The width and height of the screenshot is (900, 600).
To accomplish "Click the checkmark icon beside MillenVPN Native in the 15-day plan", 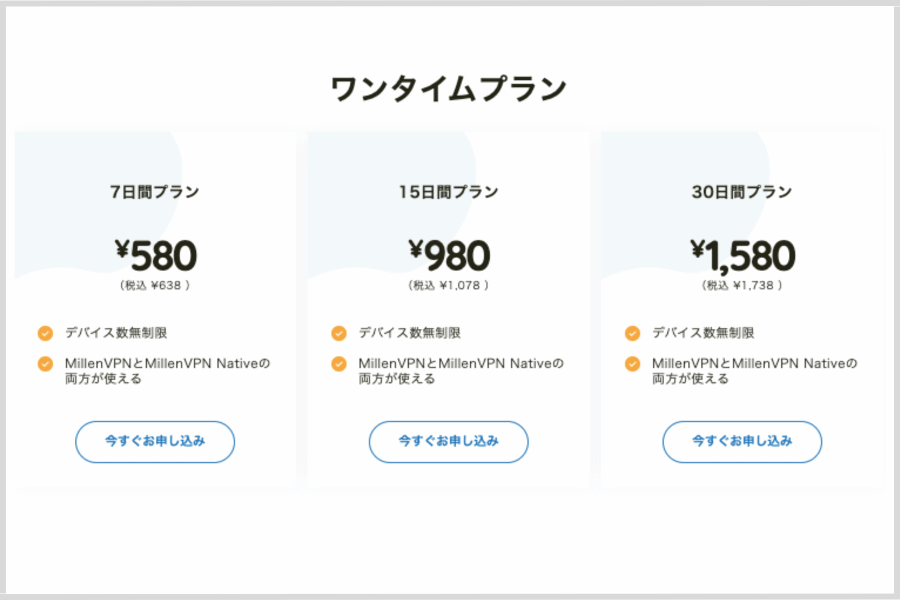I will click(339, 364).
